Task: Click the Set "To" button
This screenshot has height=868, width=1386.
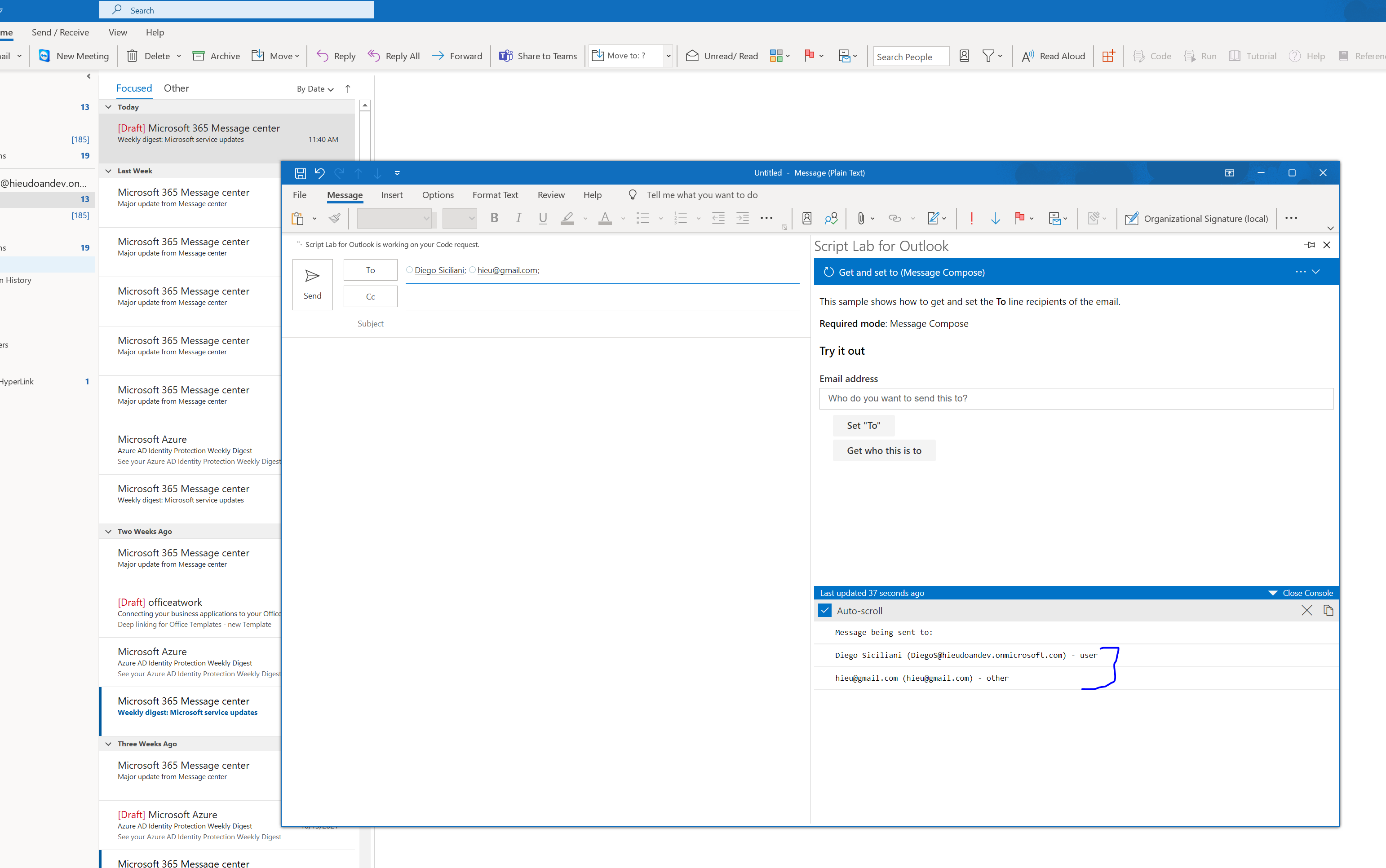Action: [x=864, y=425]
